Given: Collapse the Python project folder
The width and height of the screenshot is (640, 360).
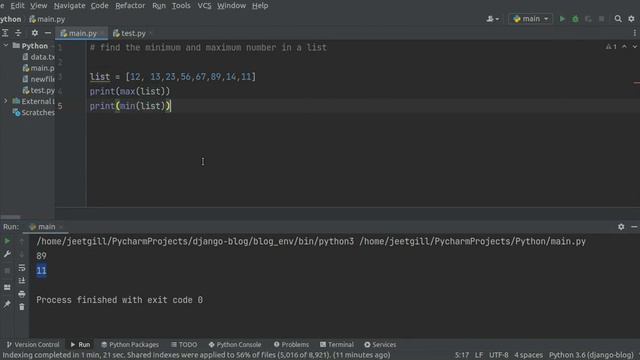Looking at the screenshot, I should (5, 46).
